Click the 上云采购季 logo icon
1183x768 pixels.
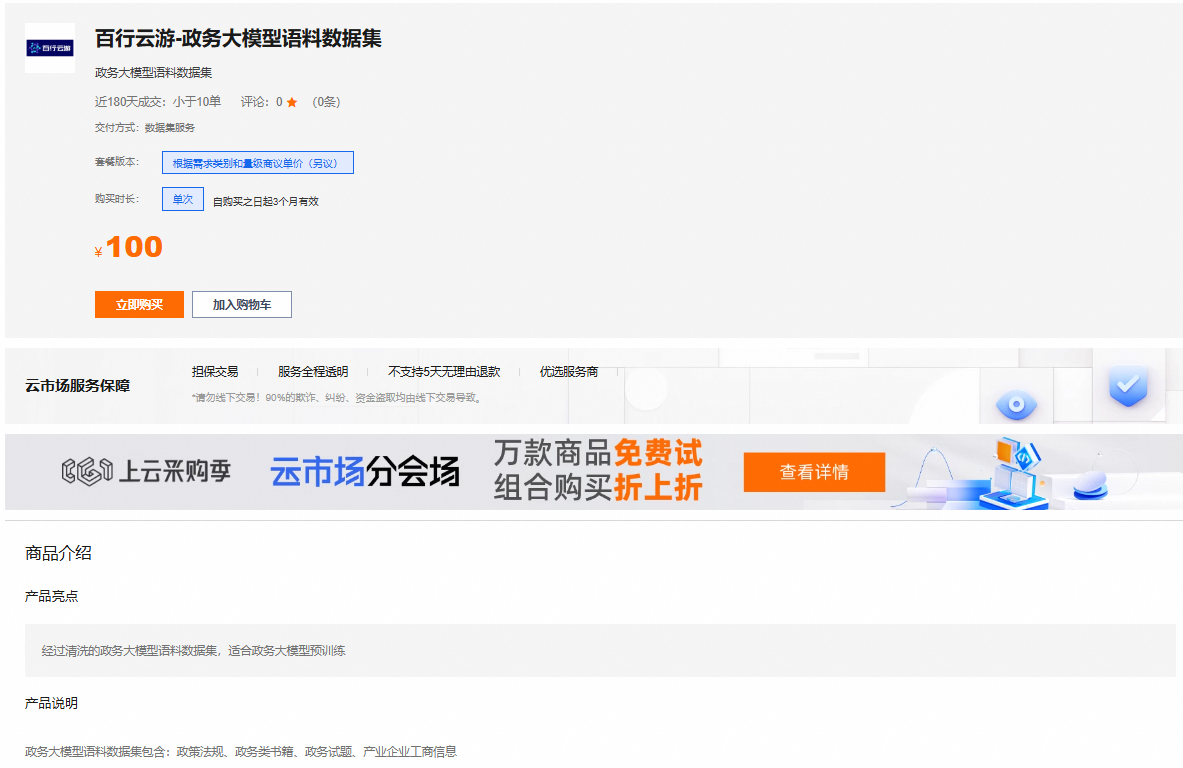pyautogui.click(x=87, y=472)
